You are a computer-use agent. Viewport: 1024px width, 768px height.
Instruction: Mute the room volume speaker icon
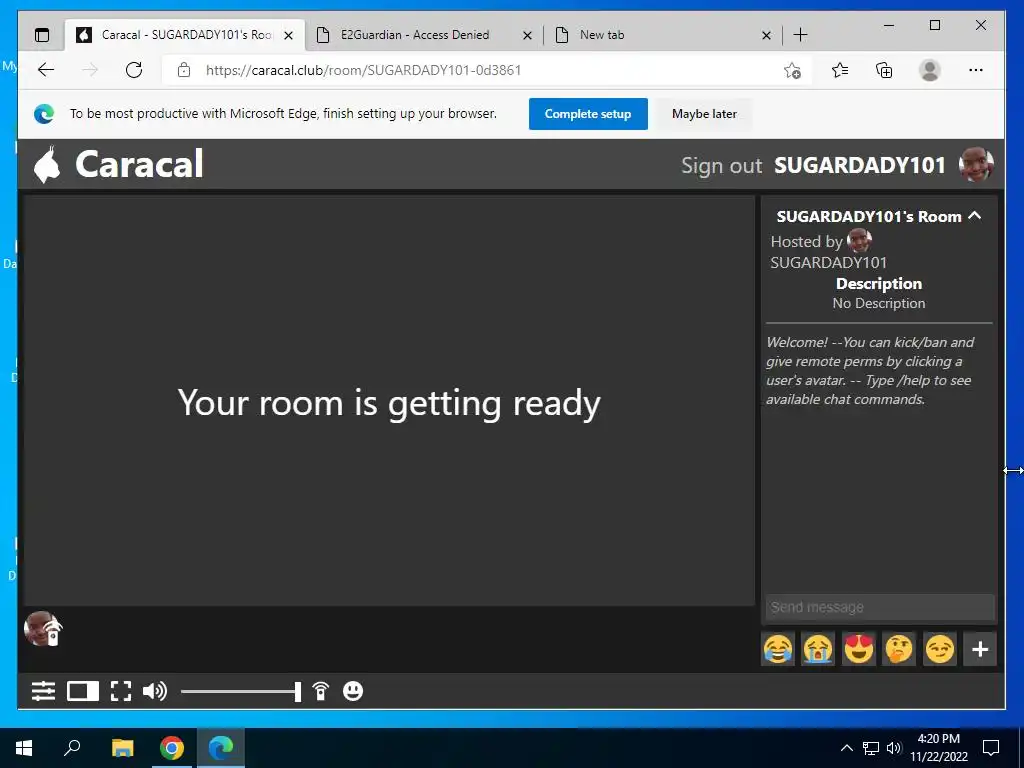tap(155, 691)
